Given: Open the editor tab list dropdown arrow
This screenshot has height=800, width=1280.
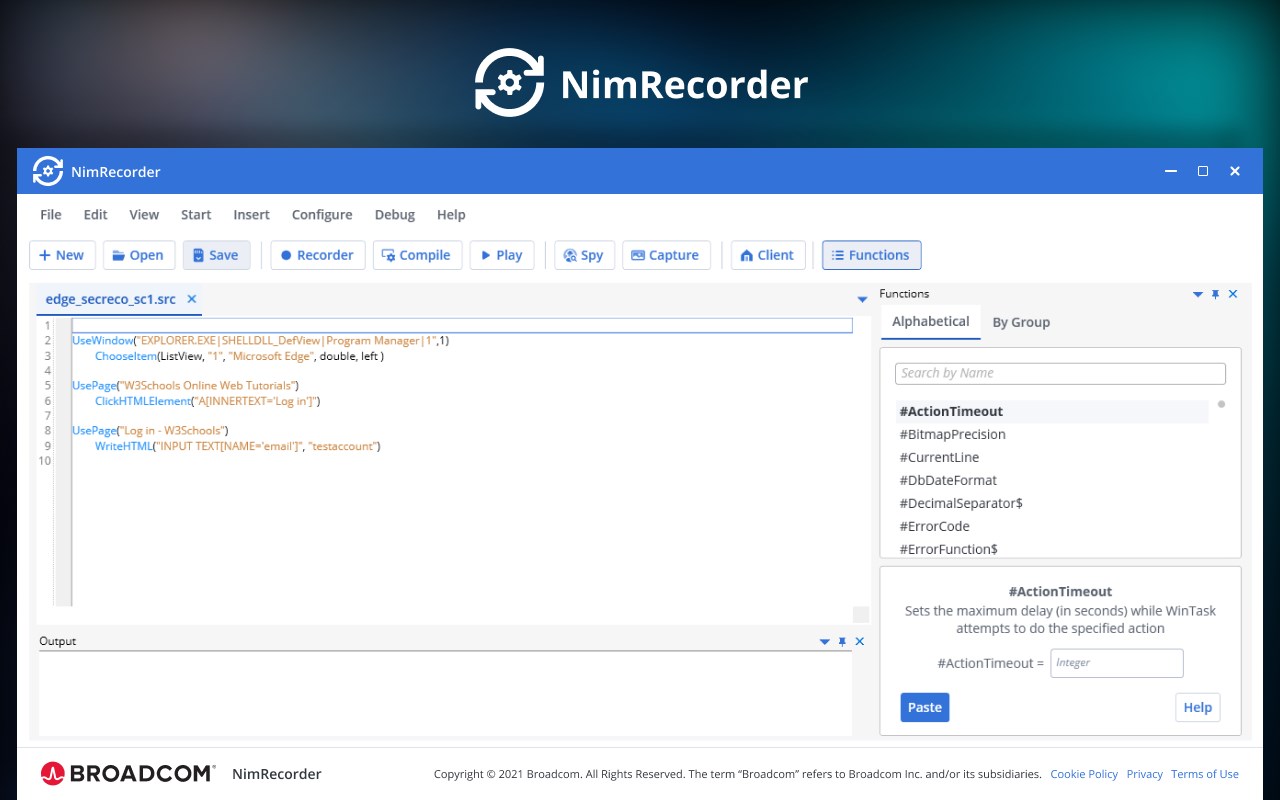Looking at the screenshot, I should pyautogui.click(x=862, y=300).
